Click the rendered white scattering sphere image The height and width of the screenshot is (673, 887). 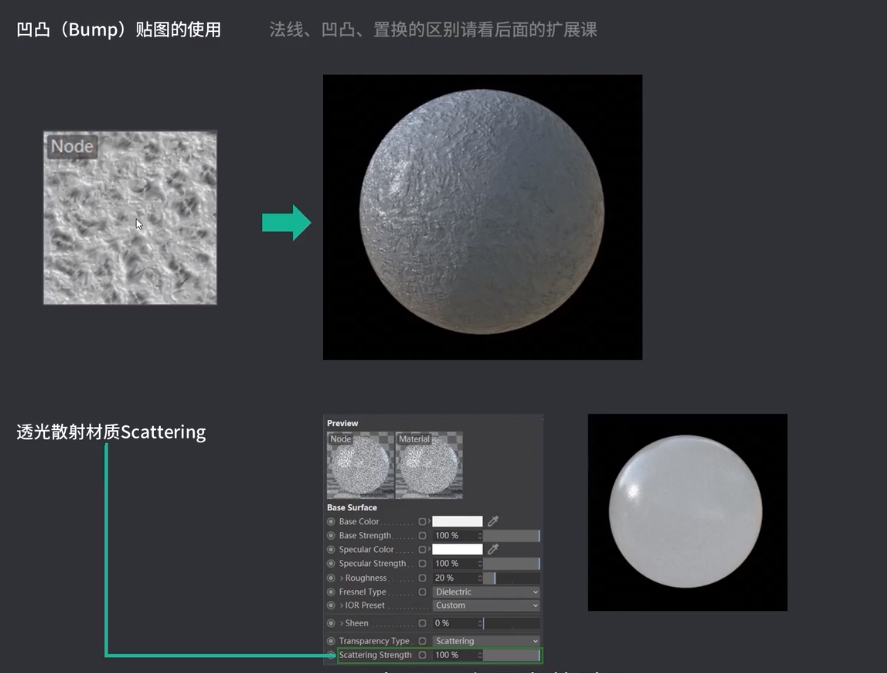(x=687, y=512)
